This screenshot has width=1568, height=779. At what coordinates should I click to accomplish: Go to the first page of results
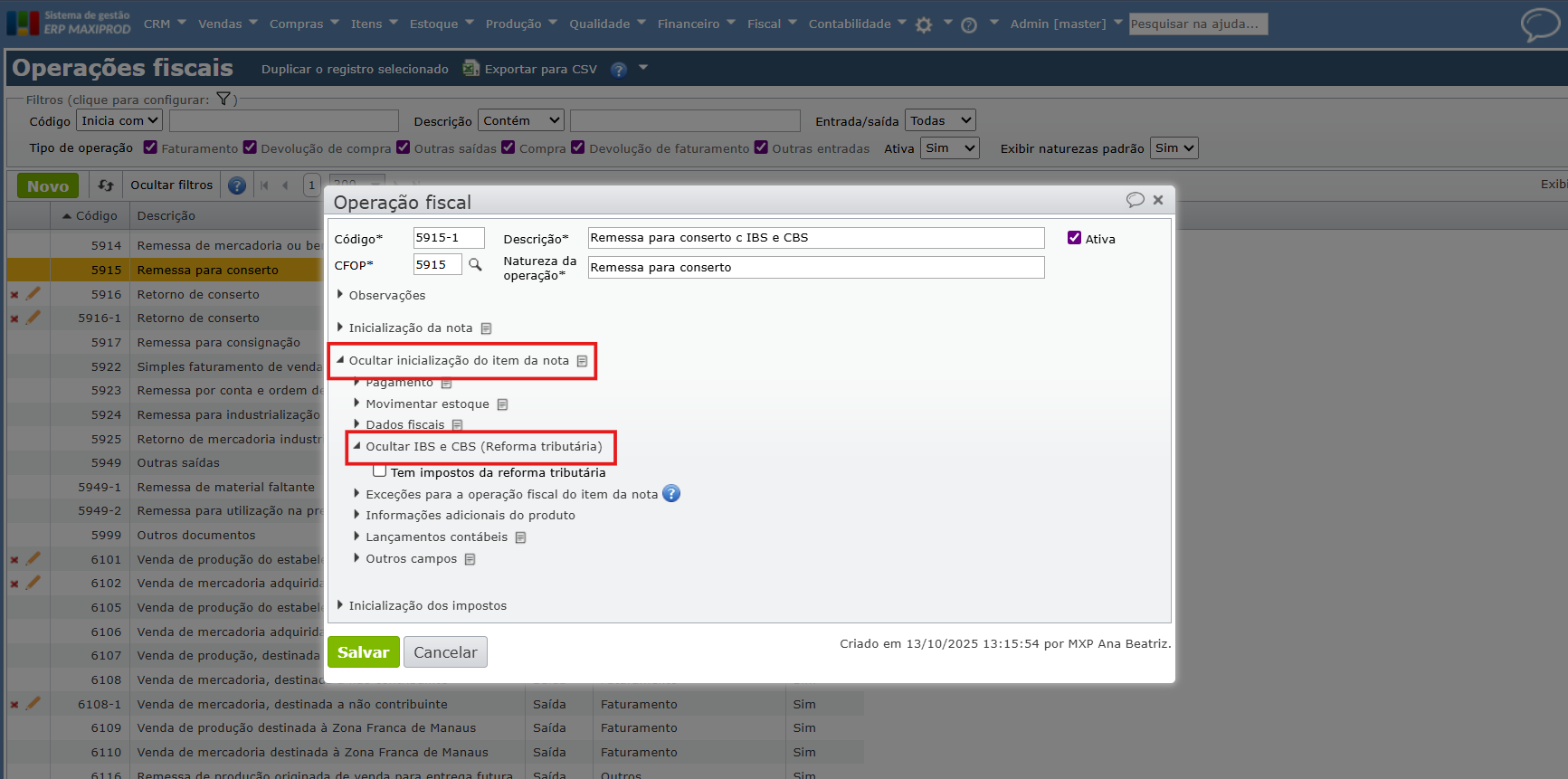click(264, 185)
